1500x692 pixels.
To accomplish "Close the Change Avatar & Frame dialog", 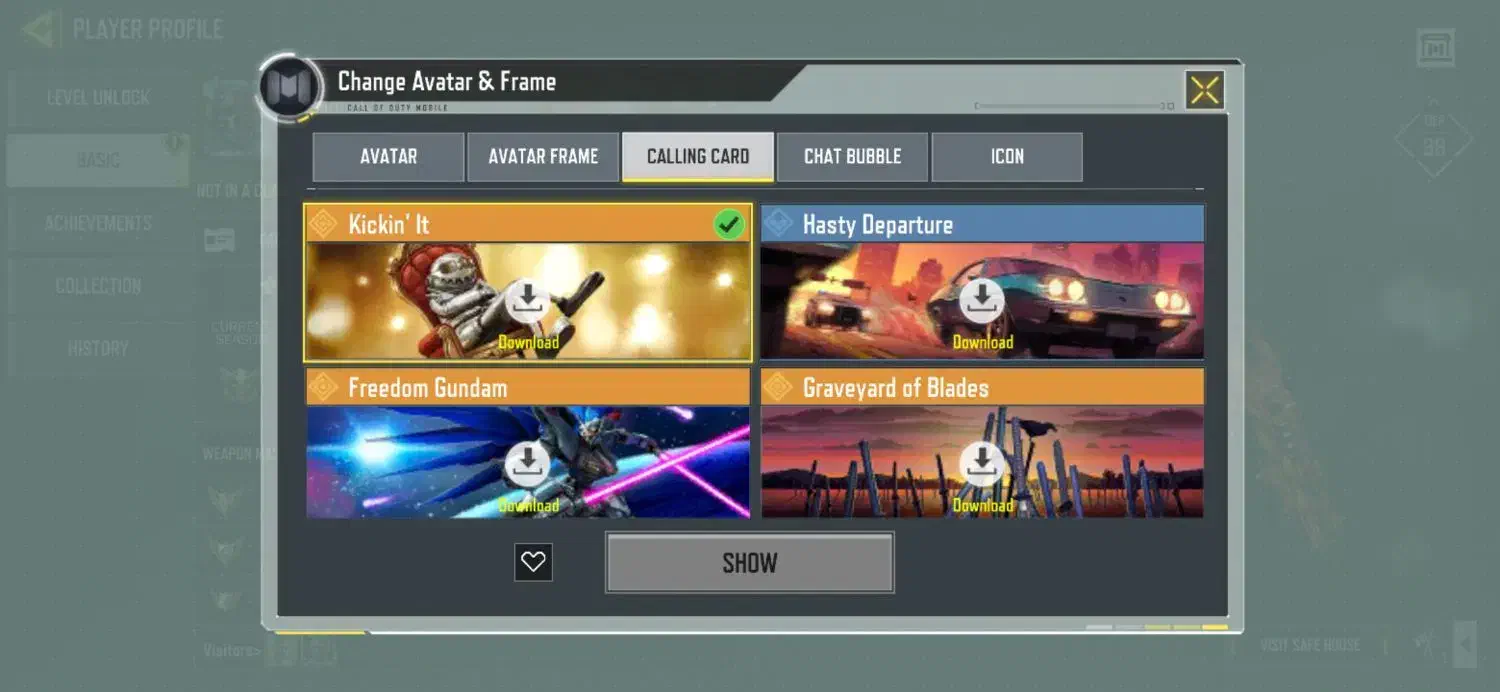I will [x=1205, y=90].
